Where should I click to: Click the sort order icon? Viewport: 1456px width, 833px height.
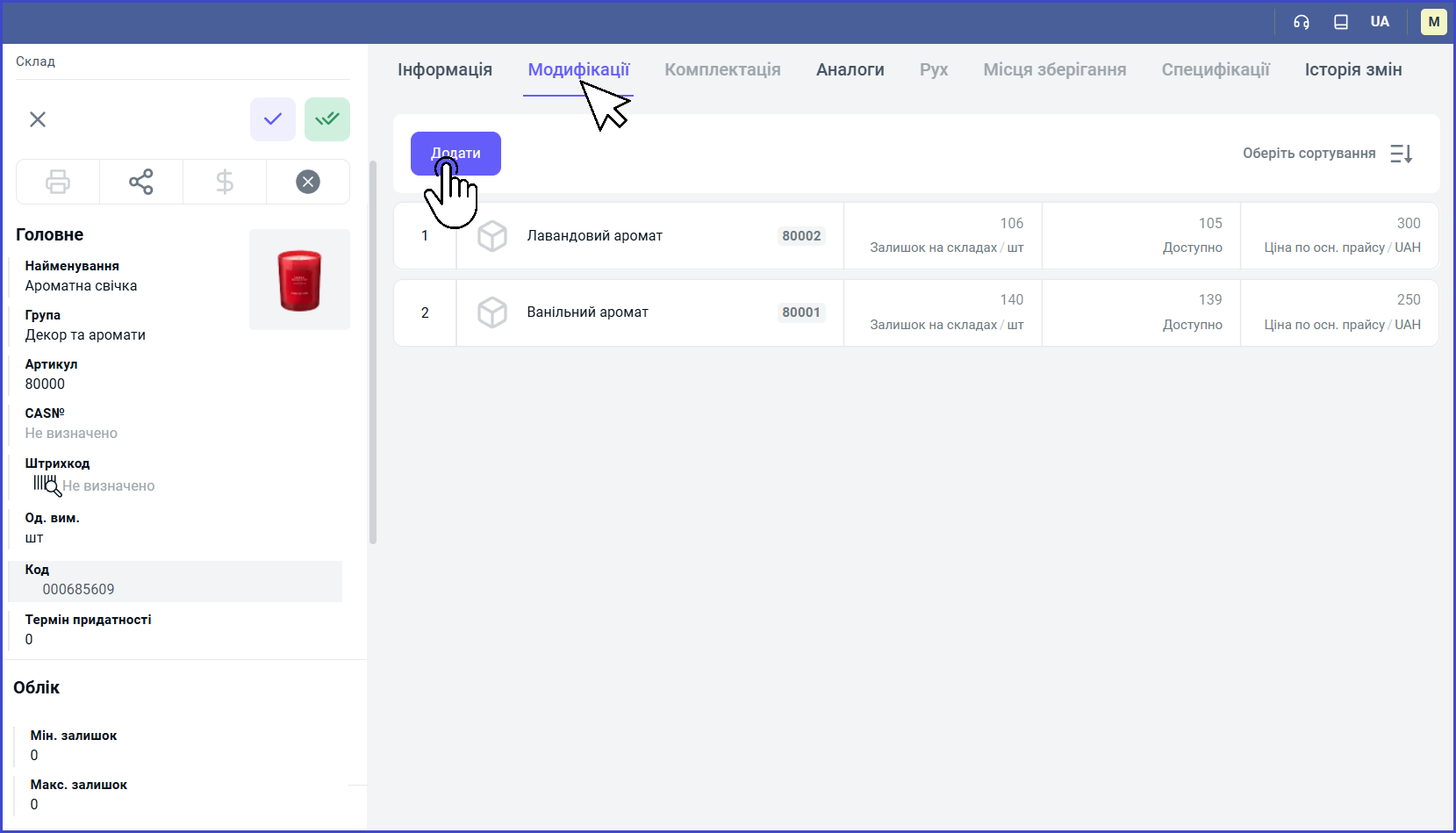(x=1402, y=154)
